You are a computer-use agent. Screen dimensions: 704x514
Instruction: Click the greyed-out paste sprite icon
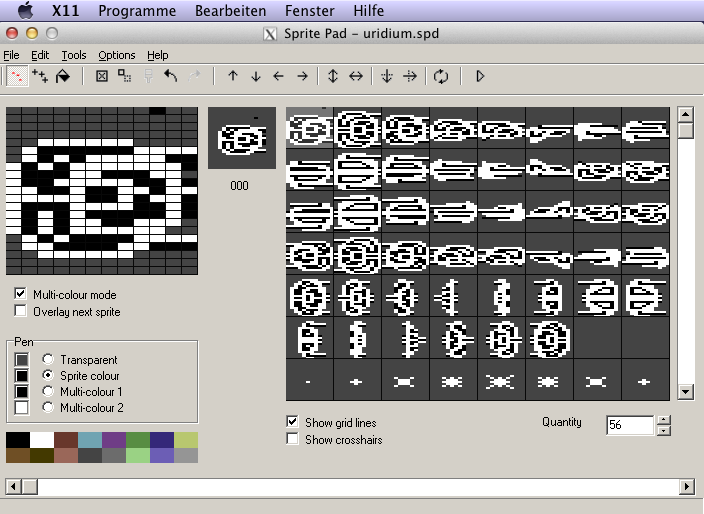click(x=148, y=76)
